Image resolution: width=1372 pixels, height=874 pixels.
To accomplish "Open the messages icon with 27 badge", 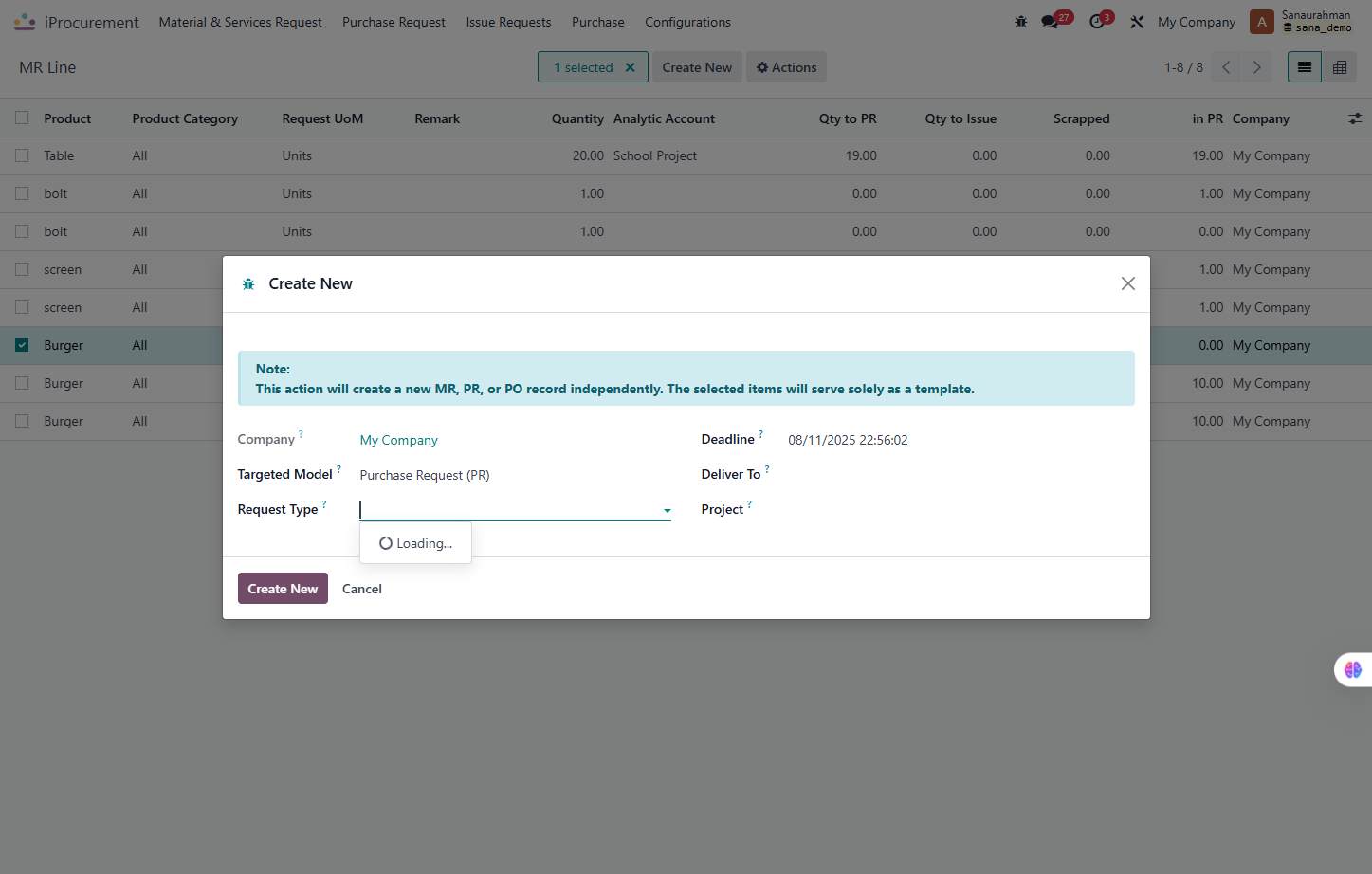I will [1051, 22].
